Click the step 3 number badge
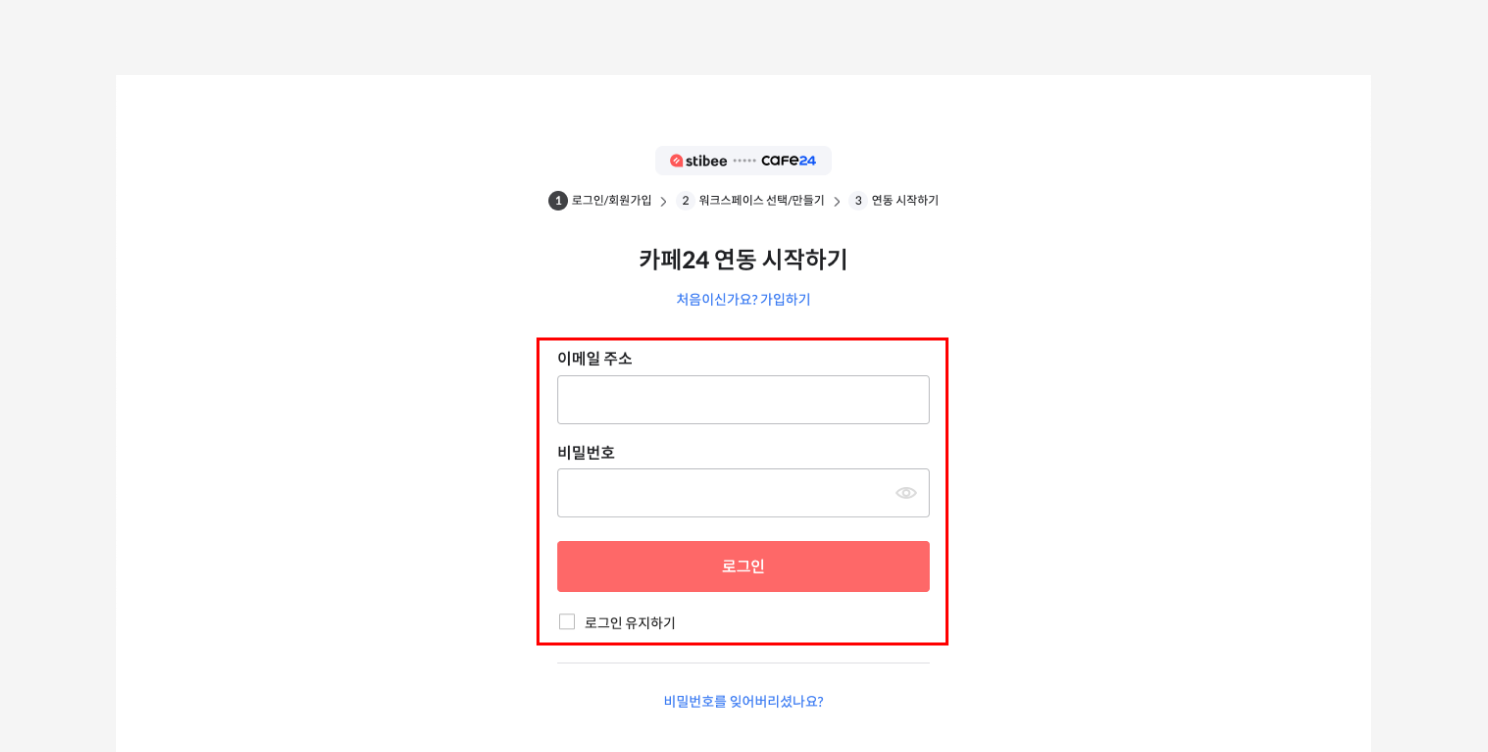This screenshot has width=1488, height=752. (858, 201)
